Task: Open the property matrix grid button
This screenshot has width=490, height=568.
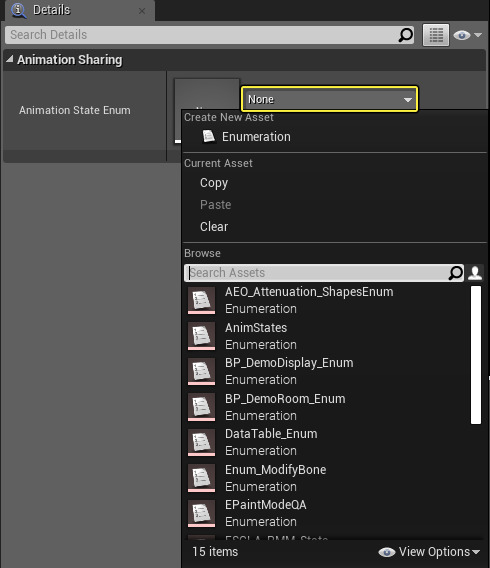Action: 436,35
